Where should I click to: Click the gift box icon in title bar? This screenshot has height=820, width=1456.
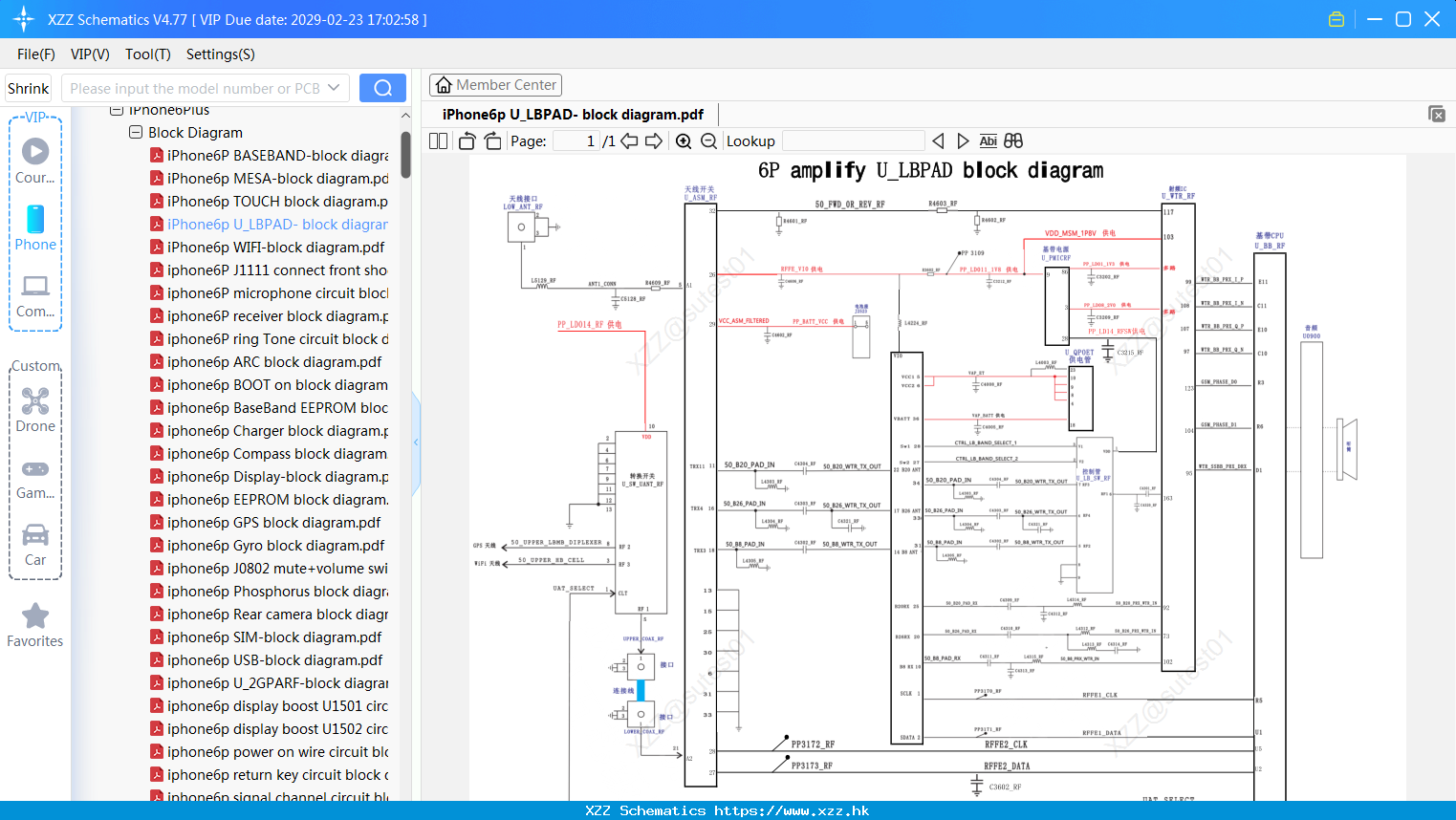pos(1336,19)
